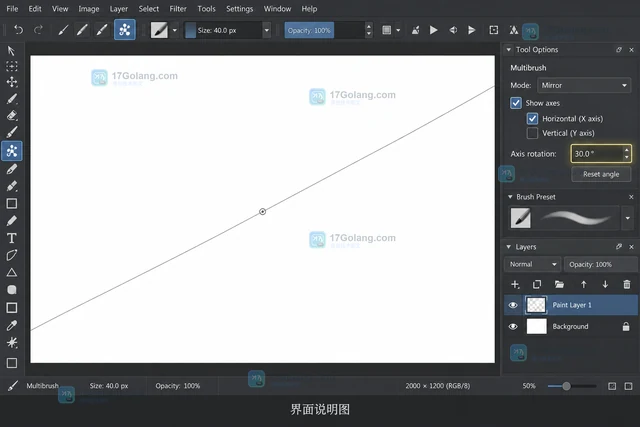640x427 pixels.
Task: Click the toolbar Opacity stepper arrows
Action: click(369, 30)
